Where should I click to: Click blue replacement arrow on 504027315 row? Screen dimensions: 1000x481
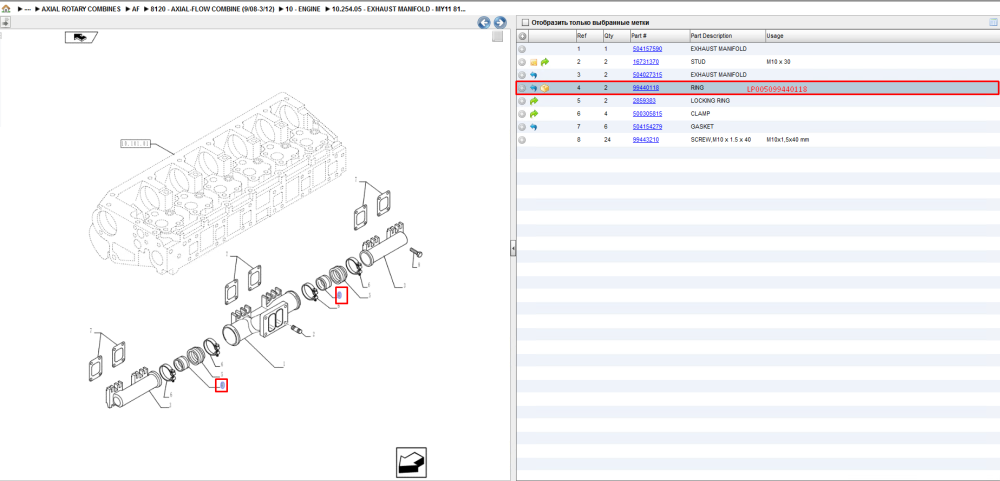[x=534, y=75]
